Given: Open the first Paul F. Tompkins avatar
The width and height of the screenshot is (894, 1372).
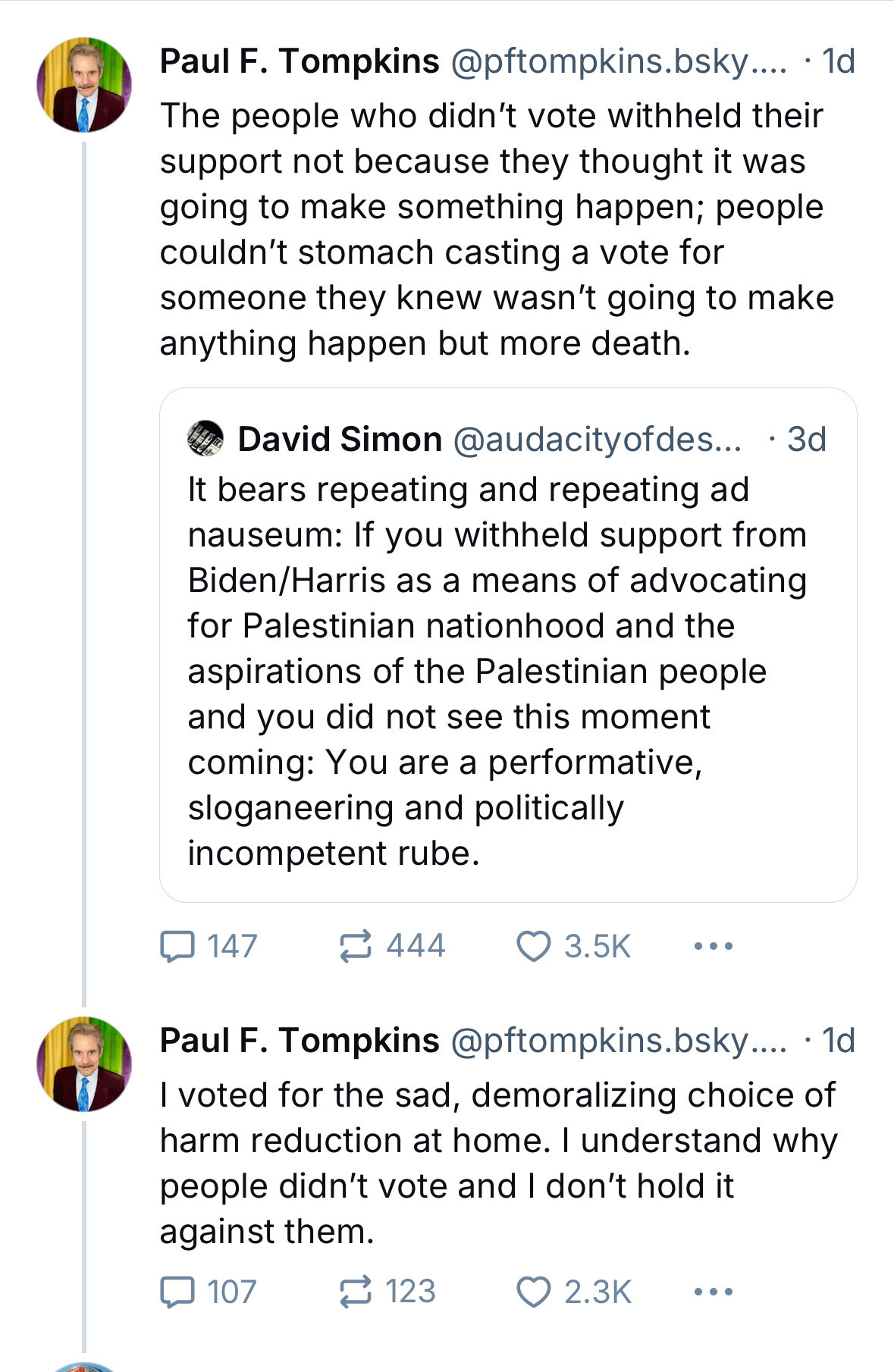Looking at the screenshot, I should [x=84, y=85].
